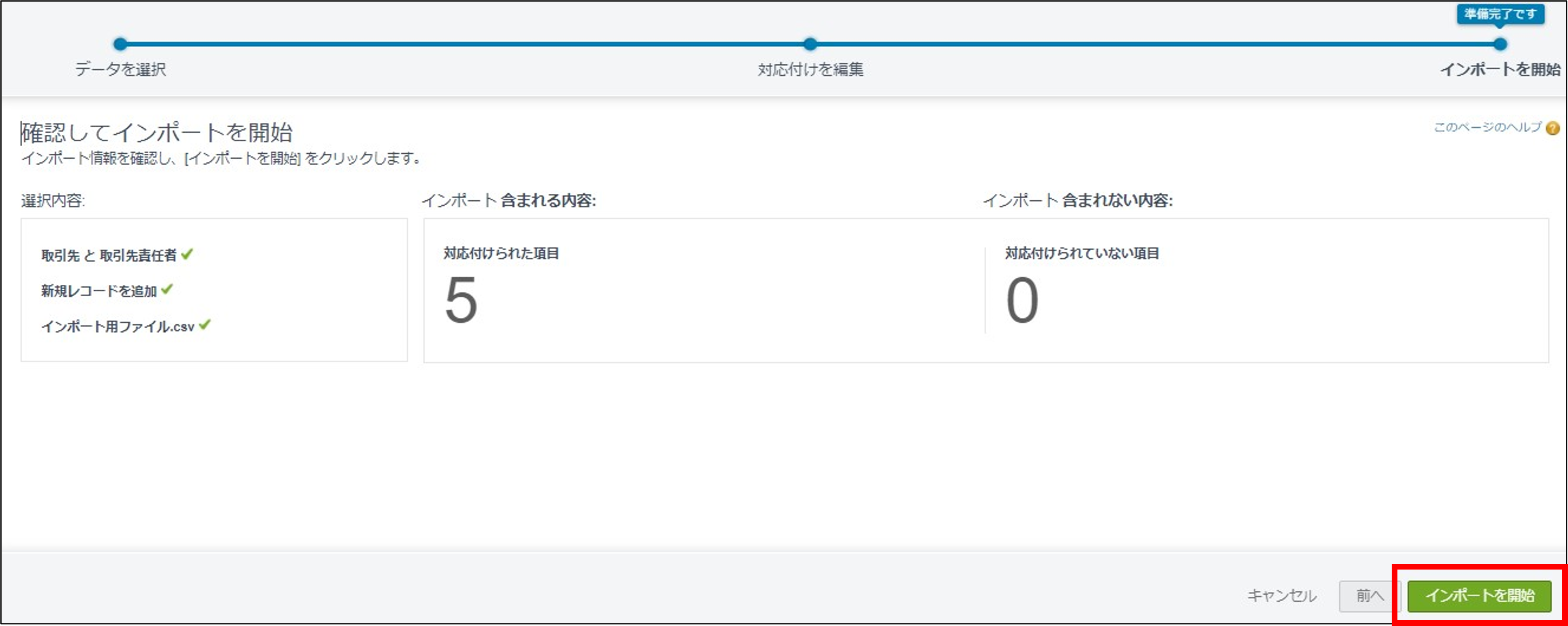Click the 対応付けられた項目 label

click(501, 253)
